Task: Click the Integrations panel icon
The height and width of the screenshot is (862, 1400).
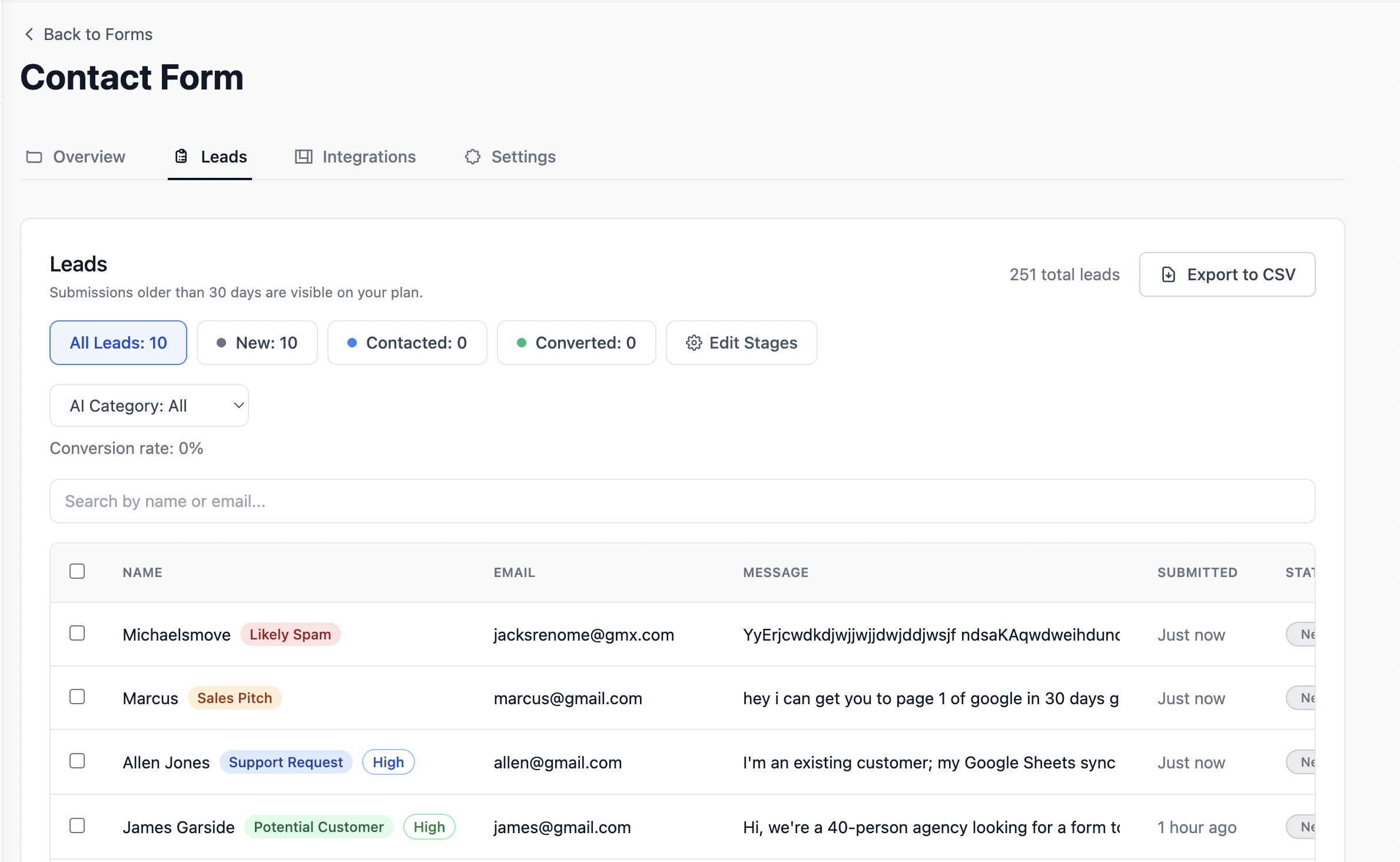Action: (303, 157)
